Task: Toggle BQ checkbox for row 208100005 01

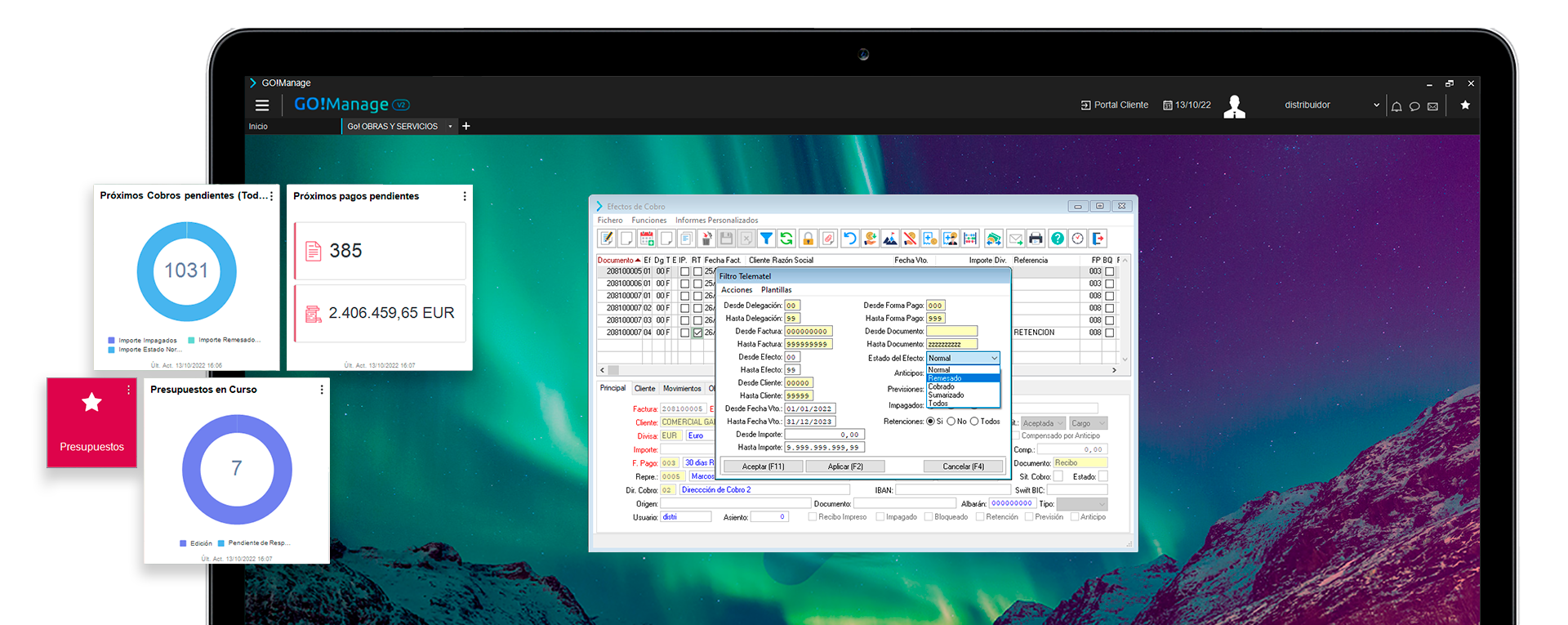Action: [x=1110, y=272]
